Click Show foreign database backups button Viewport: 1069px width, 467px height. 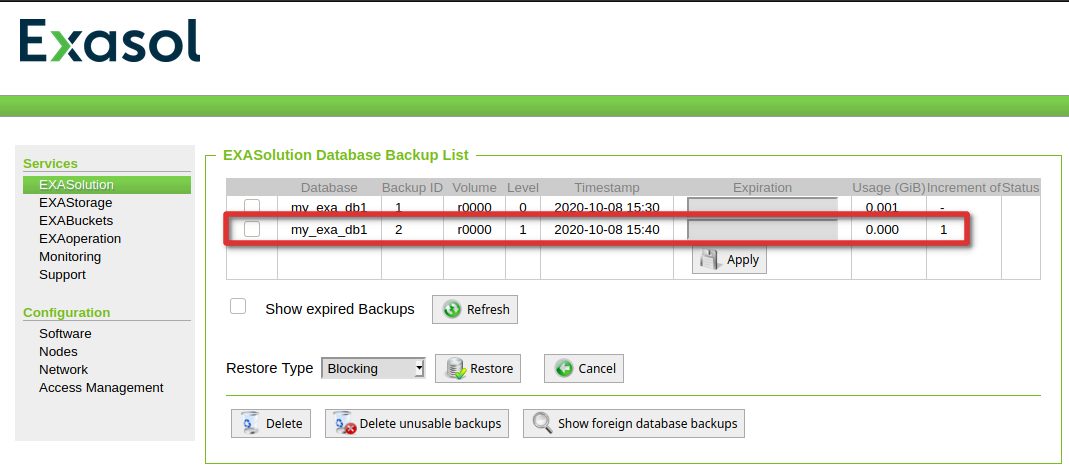tap(634, 423)
